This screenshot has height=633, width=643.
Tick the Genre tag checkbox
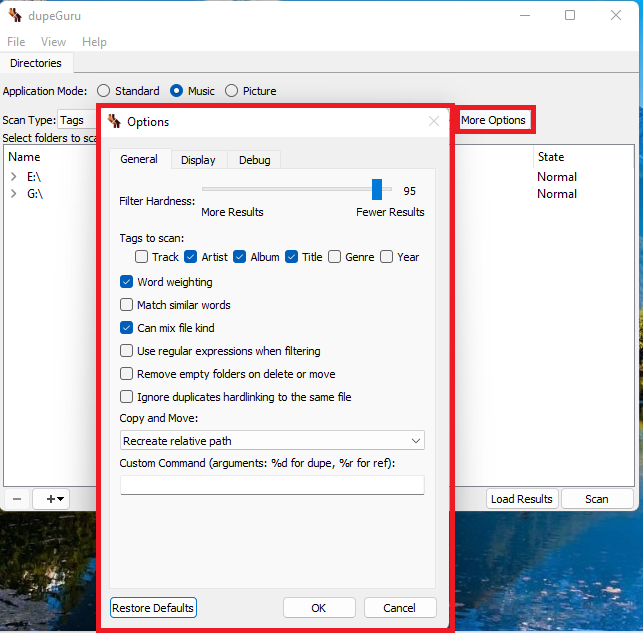click(x=335, y=257)
